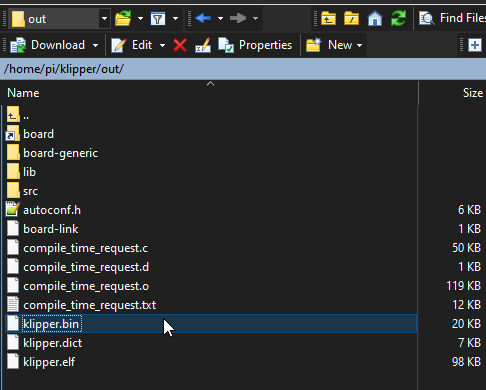
Task: Click the Rename pencil icon
Action: [203, 45]
